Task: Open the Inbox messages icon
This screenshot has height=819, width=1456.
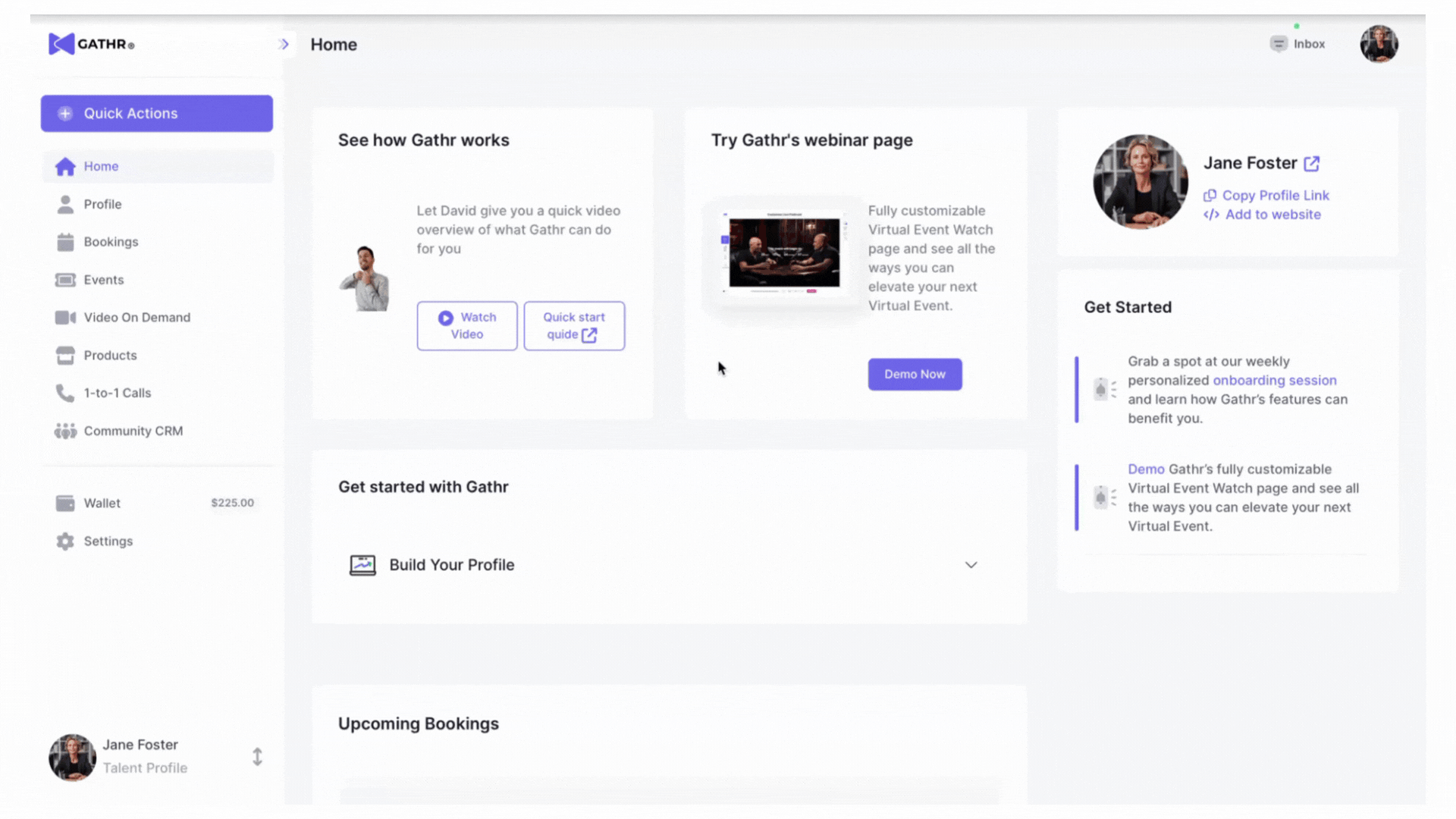Action: click(1279, 44)
